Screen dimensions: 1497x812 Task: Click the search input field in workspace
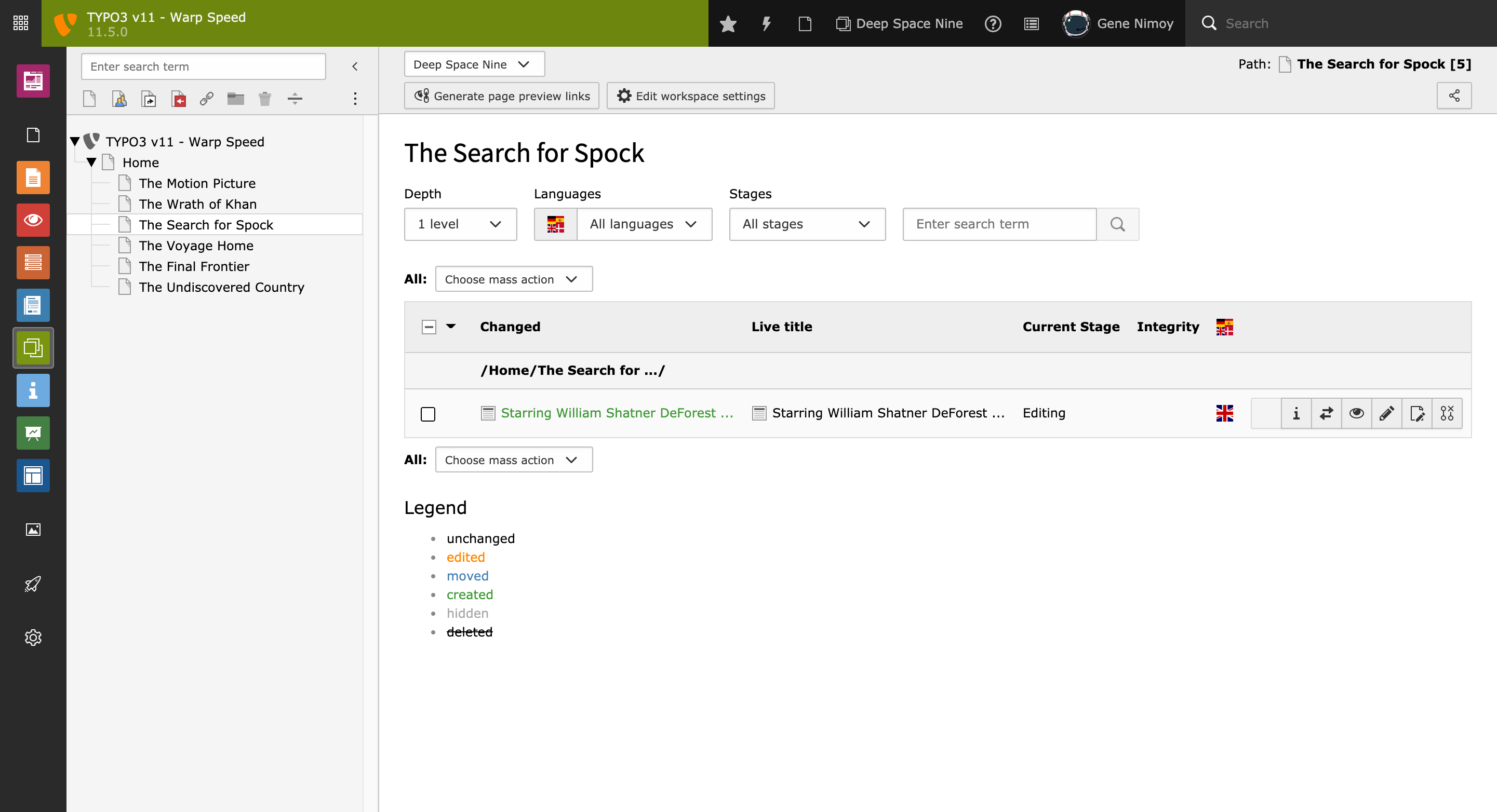999,224
